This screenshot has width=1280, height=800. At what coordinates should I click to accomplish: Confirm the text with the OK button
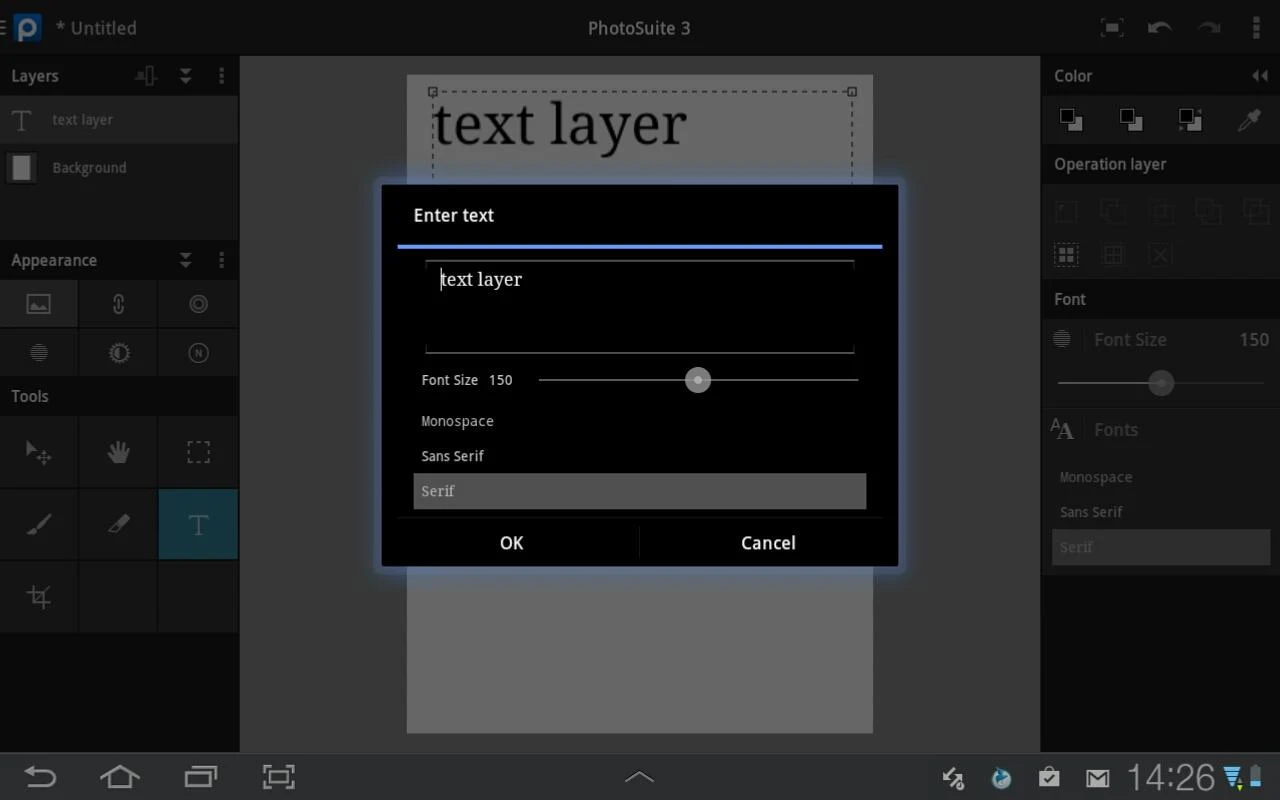click(511, 543)
